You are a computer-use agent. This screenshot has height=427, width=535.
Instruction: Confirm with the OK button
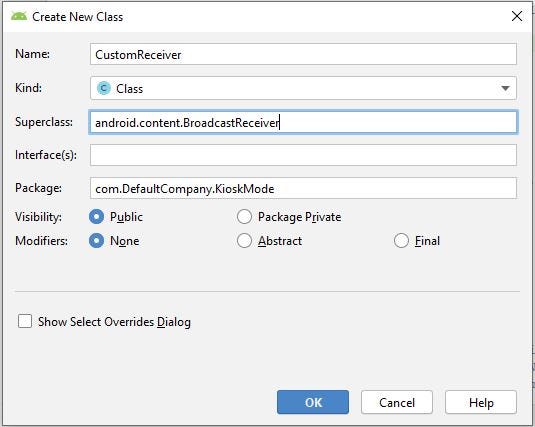click(x=313, y=402)
